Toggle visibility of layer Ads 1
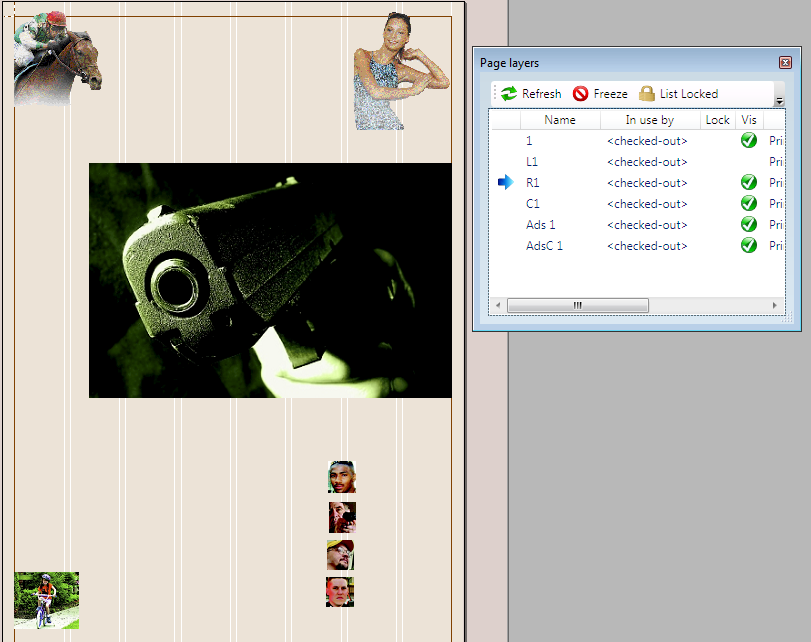 pos(748,224)
